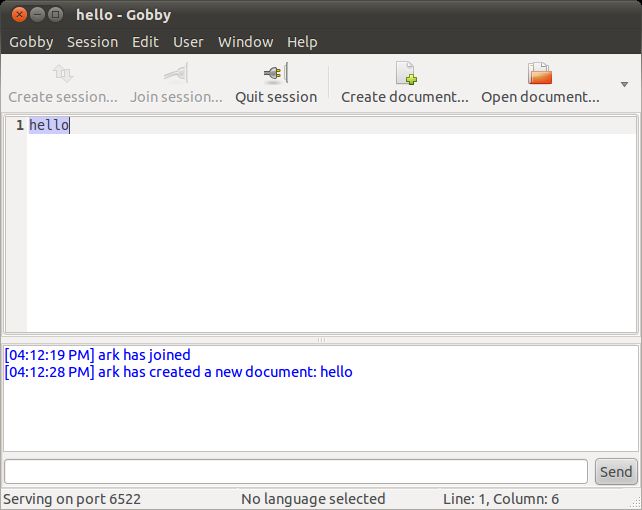Click the pane divider handle above chat
The width and height of the screenshot is (642, 510).
tap(321, 340)
